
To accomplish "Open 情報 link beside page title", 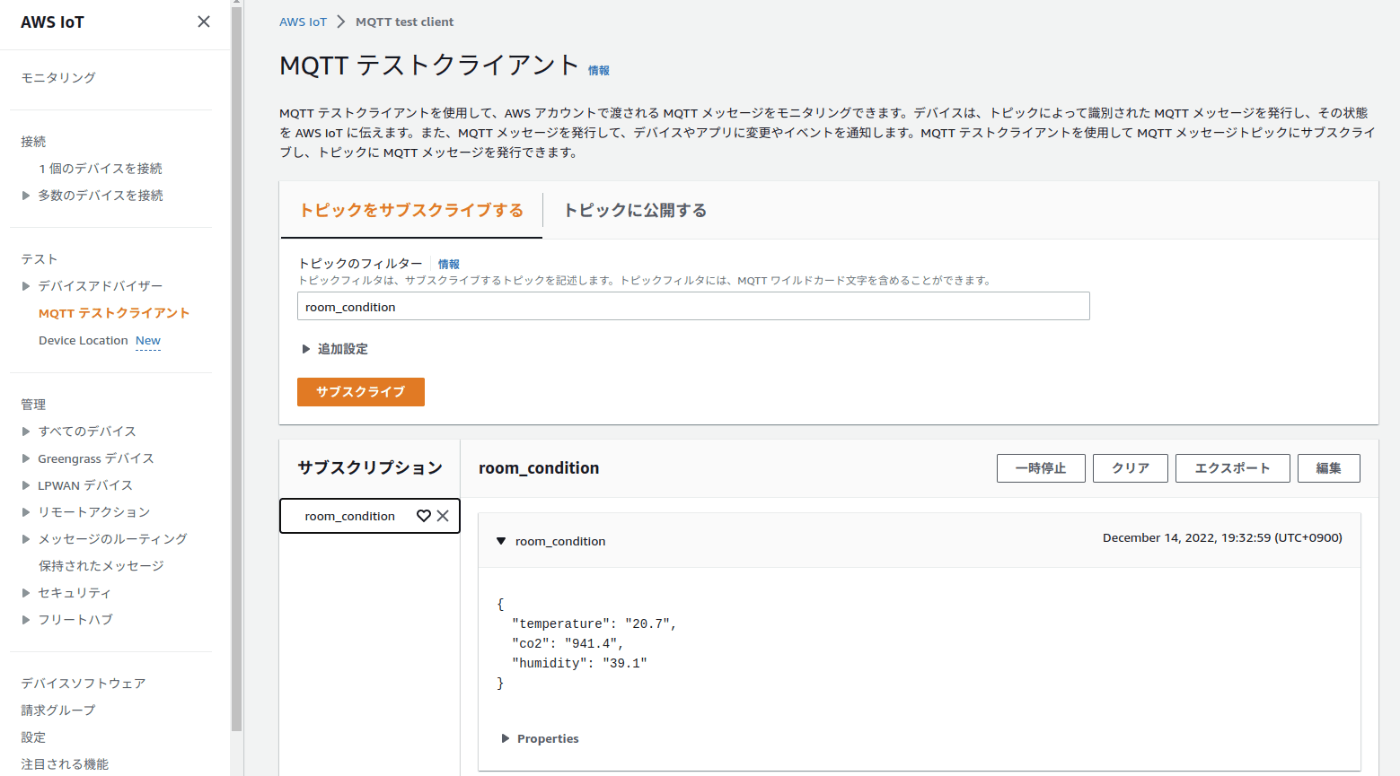I will (x=599, y=70).
